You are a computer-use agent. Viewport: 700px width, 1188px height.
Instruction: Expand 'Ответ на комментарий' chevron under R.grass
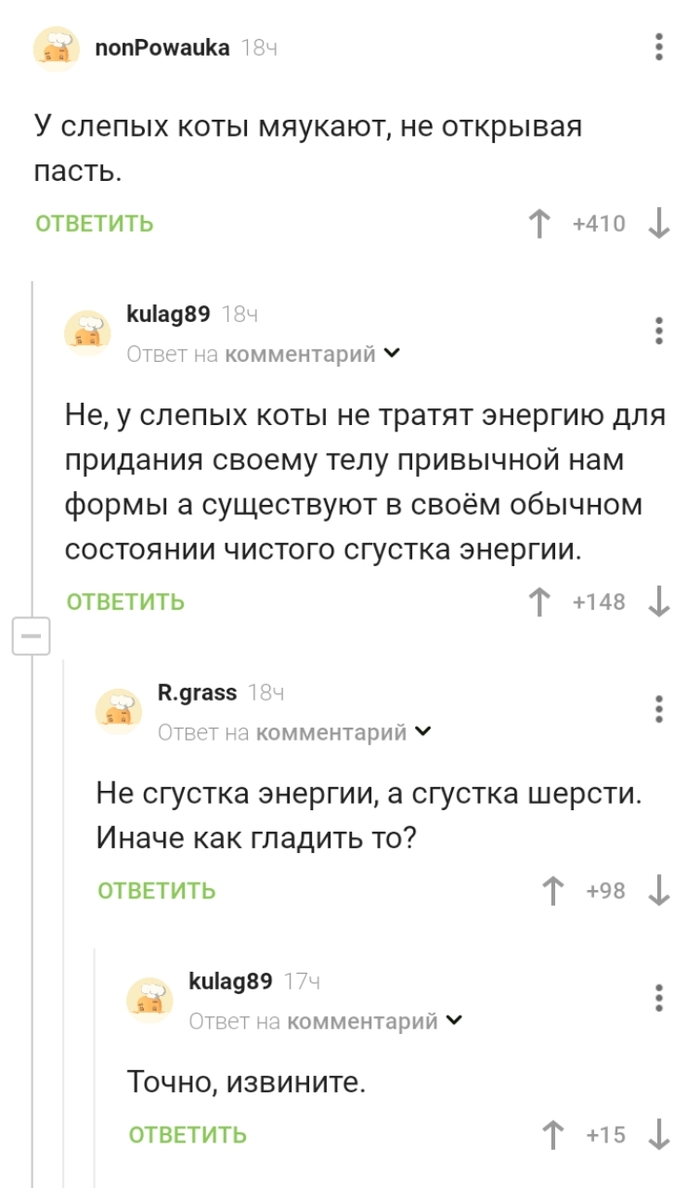point(422,732)
